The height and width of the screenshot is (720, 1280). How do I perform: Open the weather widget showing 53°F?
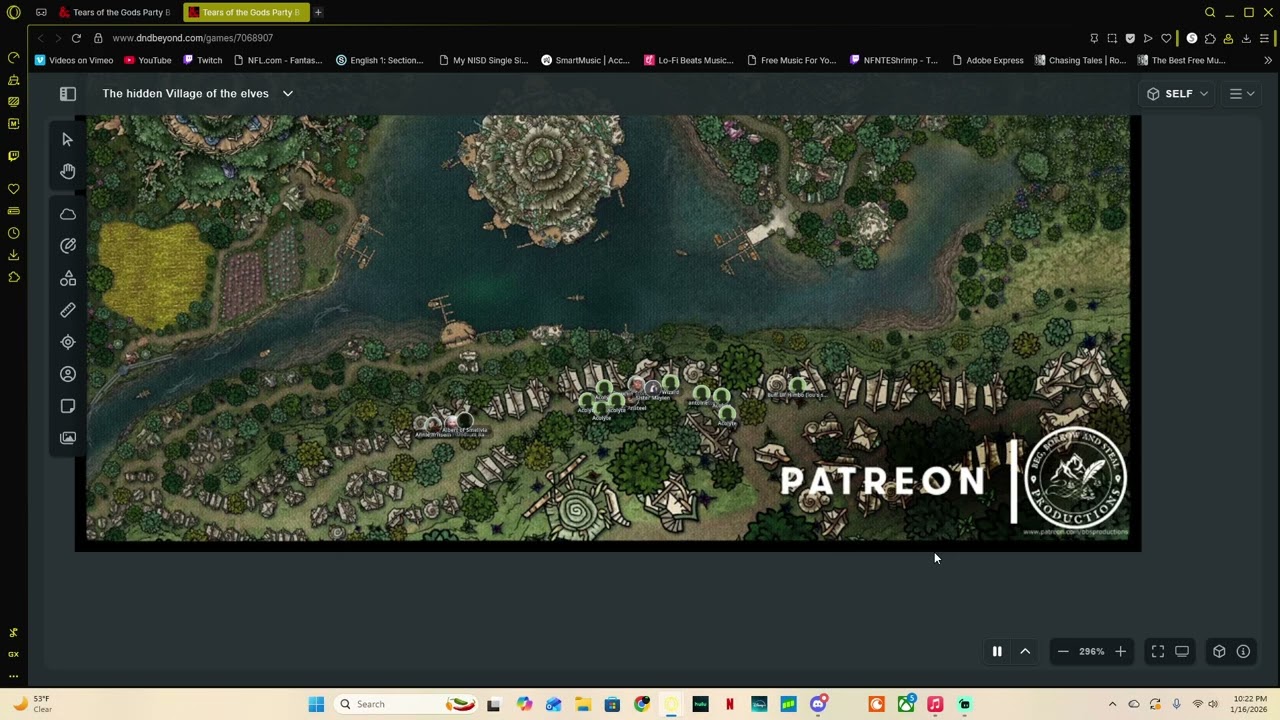(32, 704)
